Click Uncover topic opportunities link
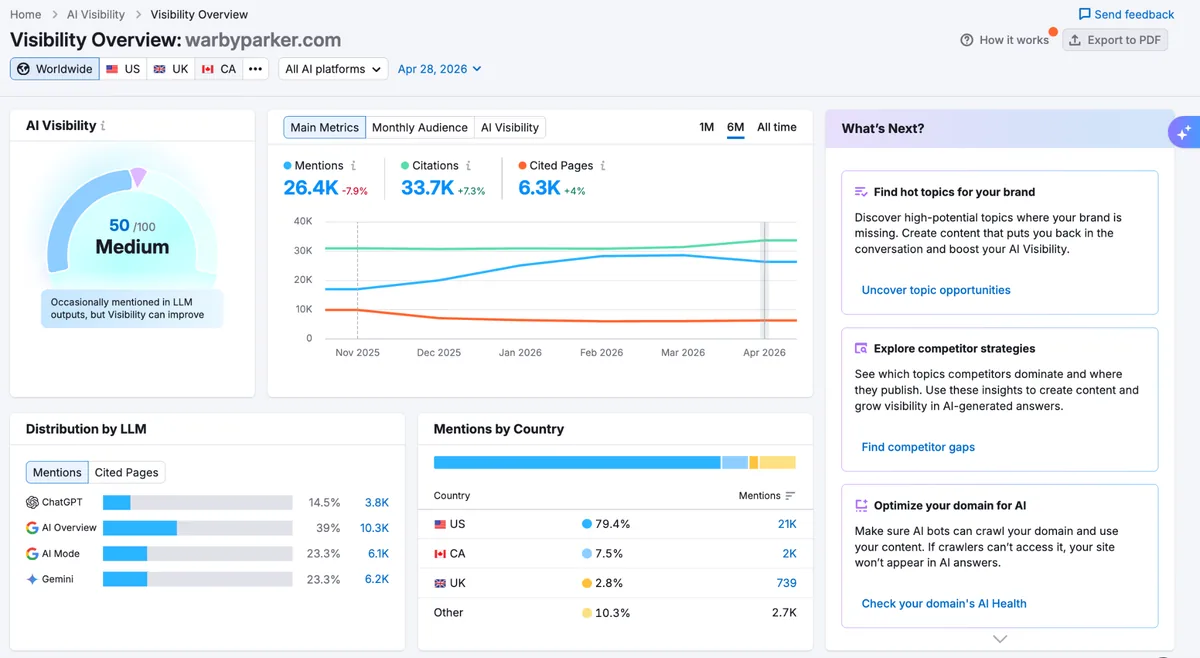Screen dimensions: 1200x658 click(x=936, y=290)
